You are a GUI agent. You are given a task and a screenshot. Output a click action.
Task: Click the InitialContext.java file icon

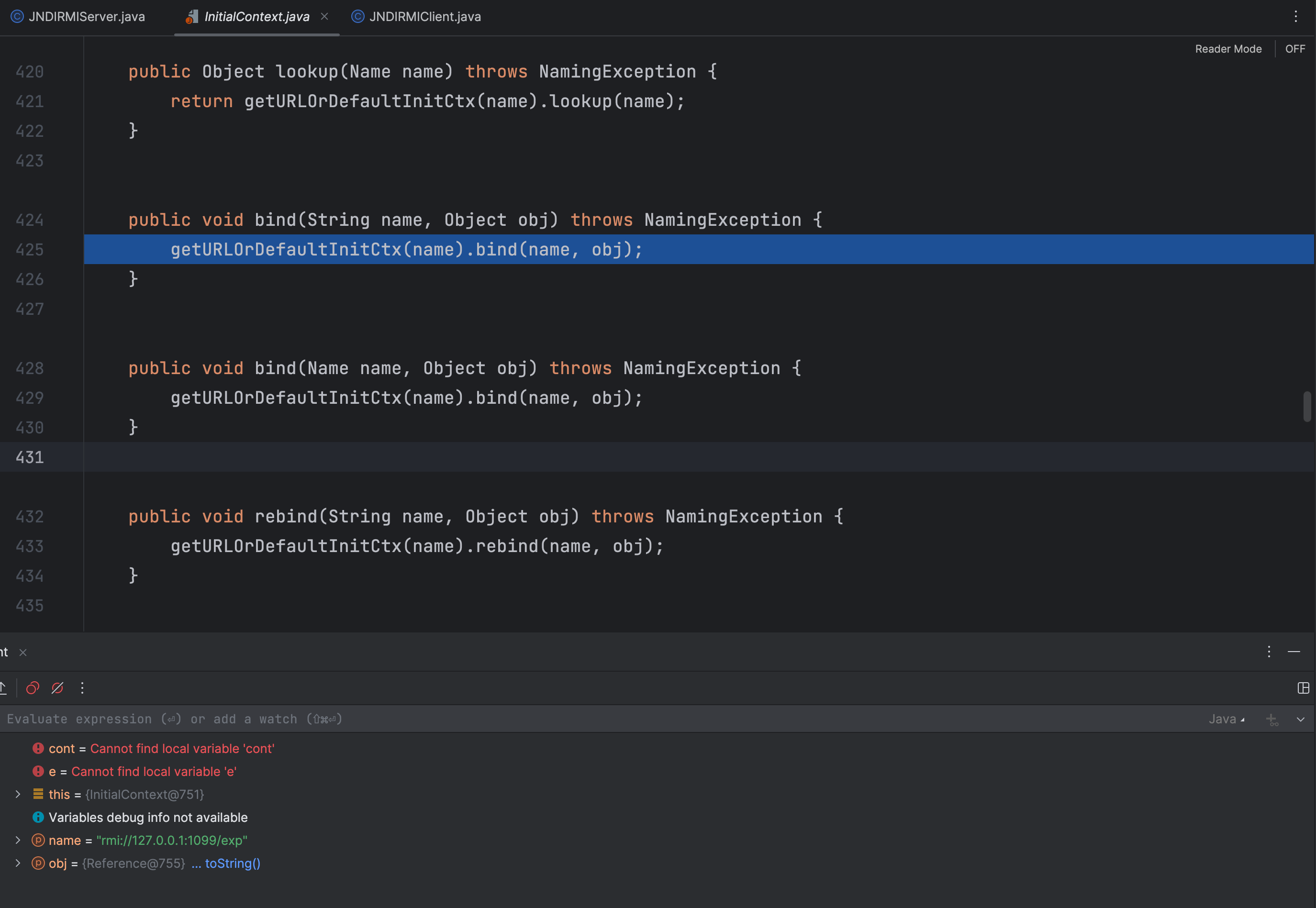click(x=192, y=16)
